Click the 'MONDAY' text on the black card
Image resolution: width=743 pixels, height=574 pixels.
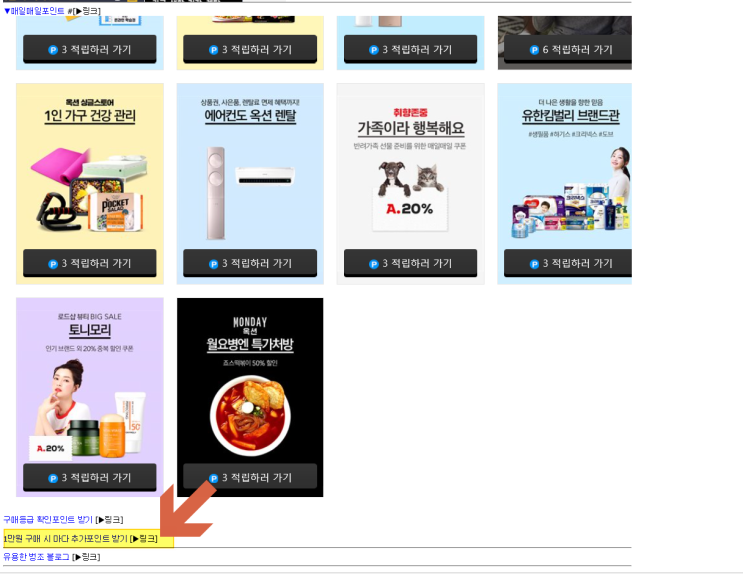(250, 322)
